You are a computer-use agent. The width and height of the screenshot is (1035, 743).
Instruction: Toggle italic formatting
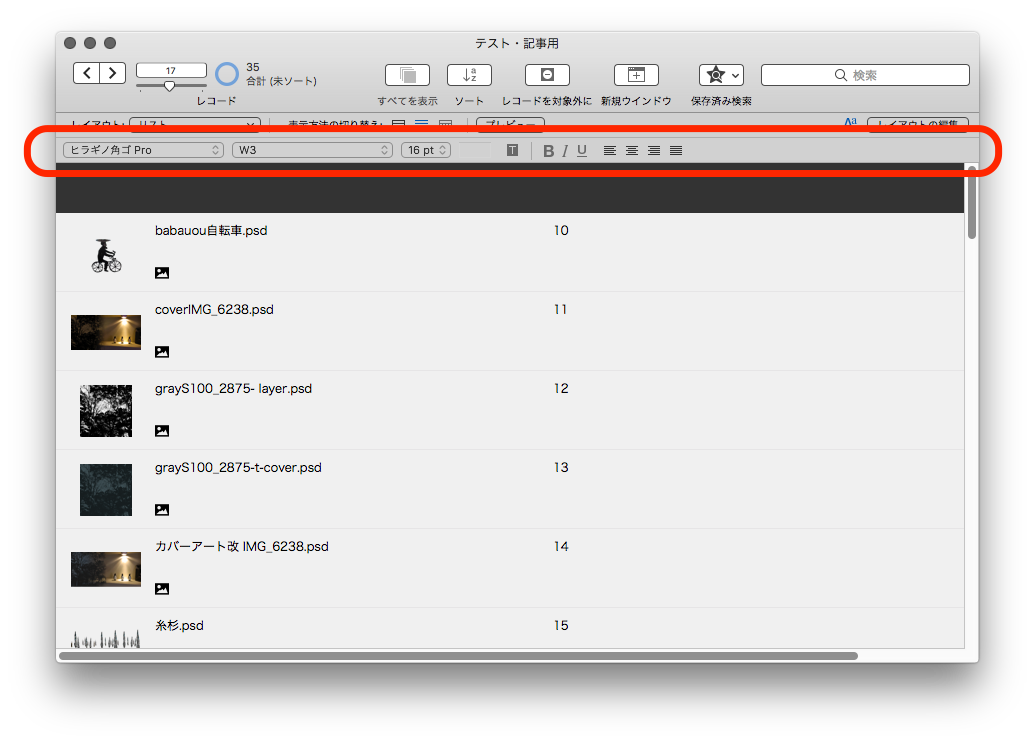point(565,149)
